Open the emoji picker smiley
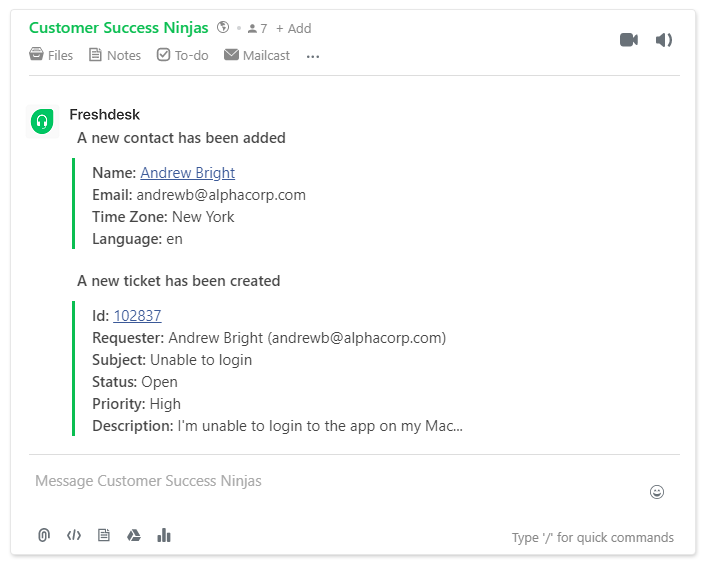 click(x=656, y=492)
